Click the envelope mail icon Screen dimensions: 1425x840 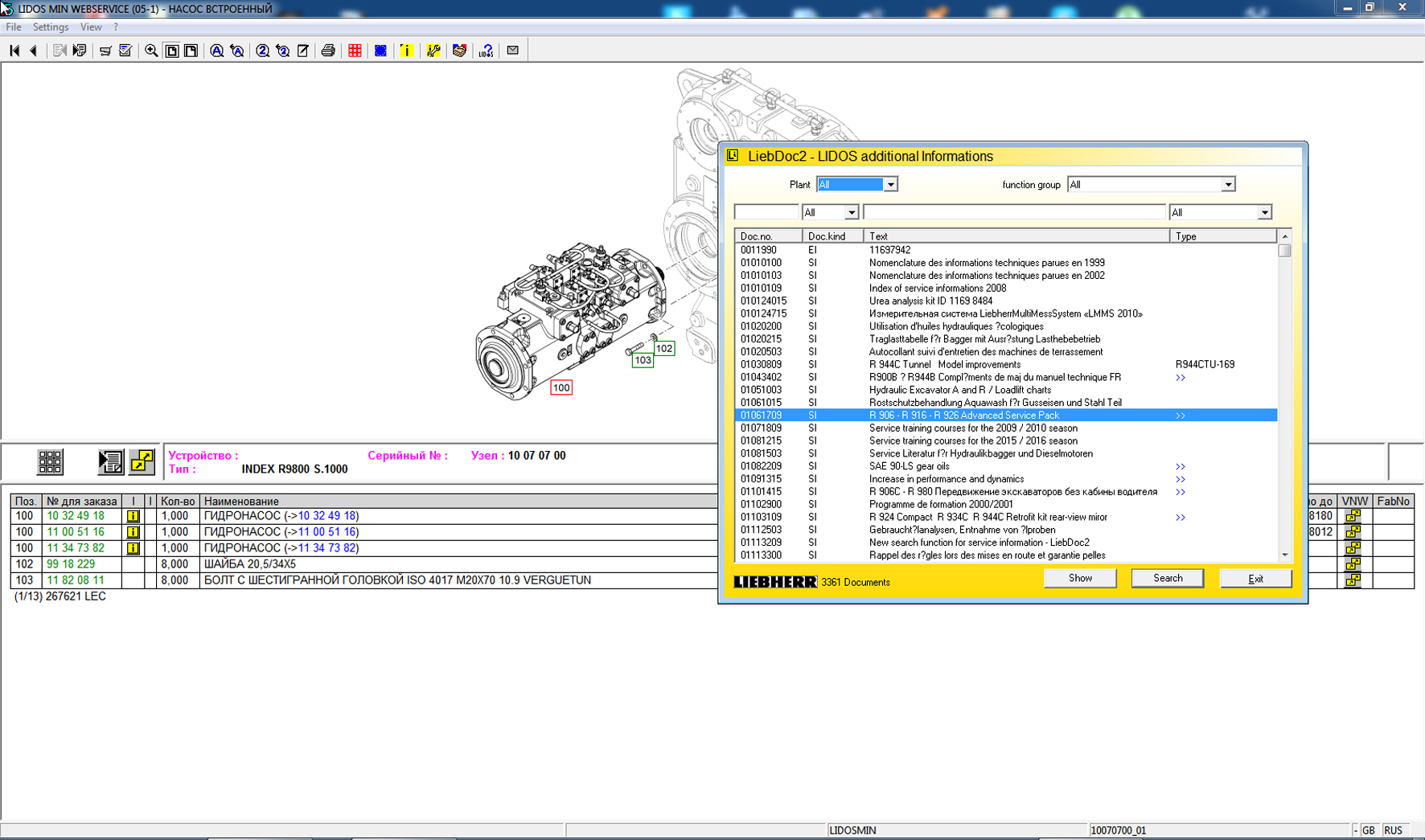click(512, 51)
